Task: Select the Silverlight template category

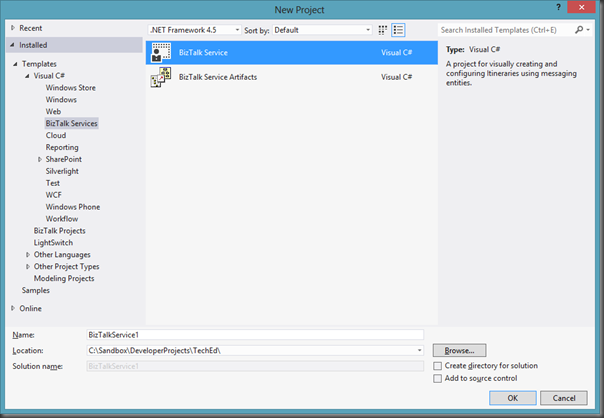Action: pos(62,171)
